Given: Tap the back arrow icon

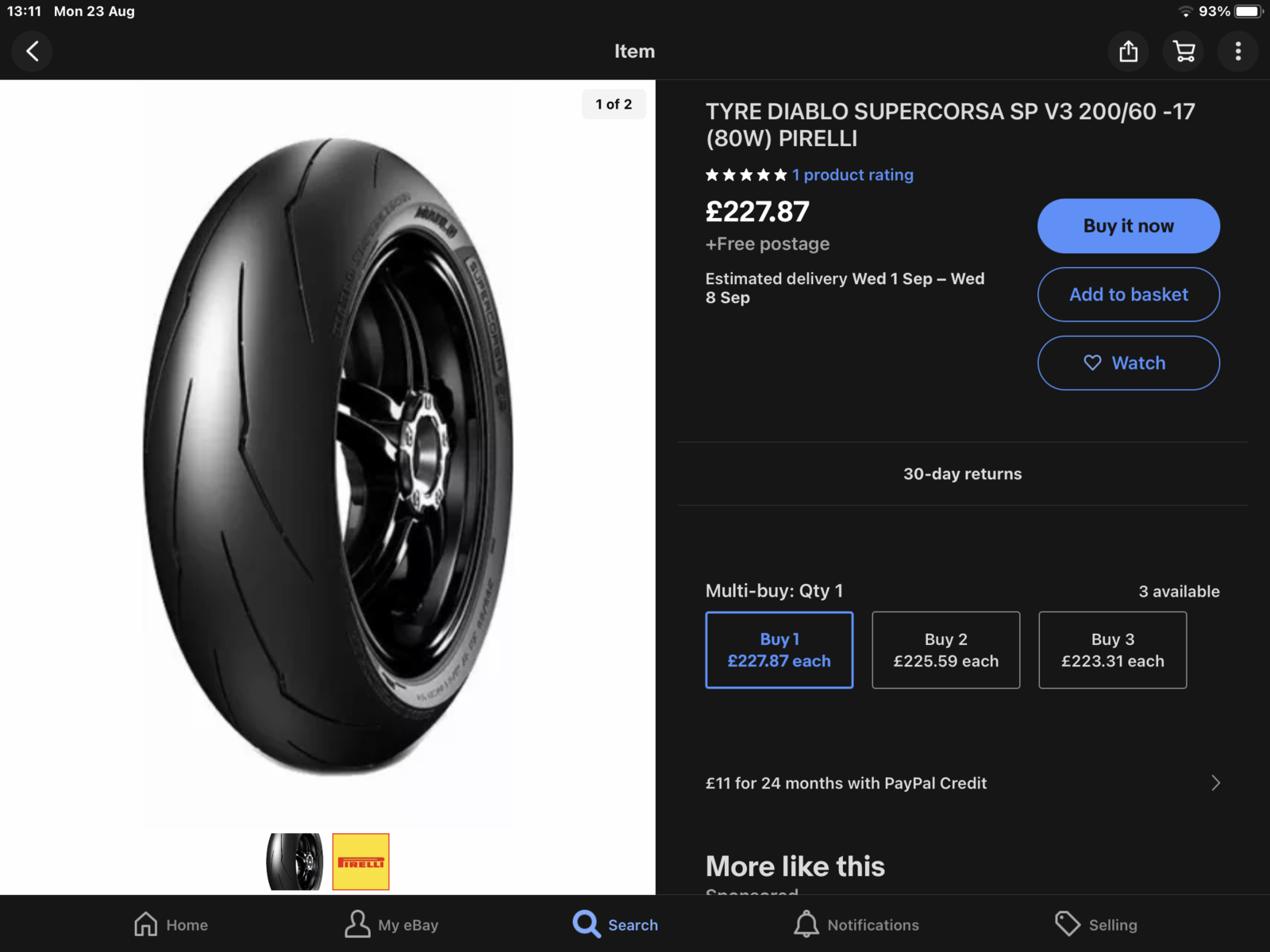Looking at the screenshot, I should click(x=33, y=52).
